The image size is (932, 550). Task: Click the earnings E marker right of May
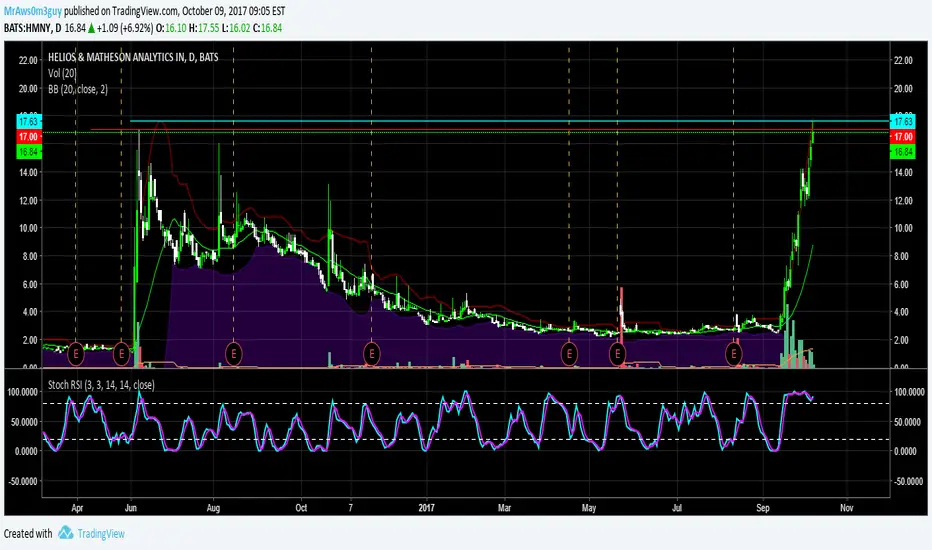(617, 354)
